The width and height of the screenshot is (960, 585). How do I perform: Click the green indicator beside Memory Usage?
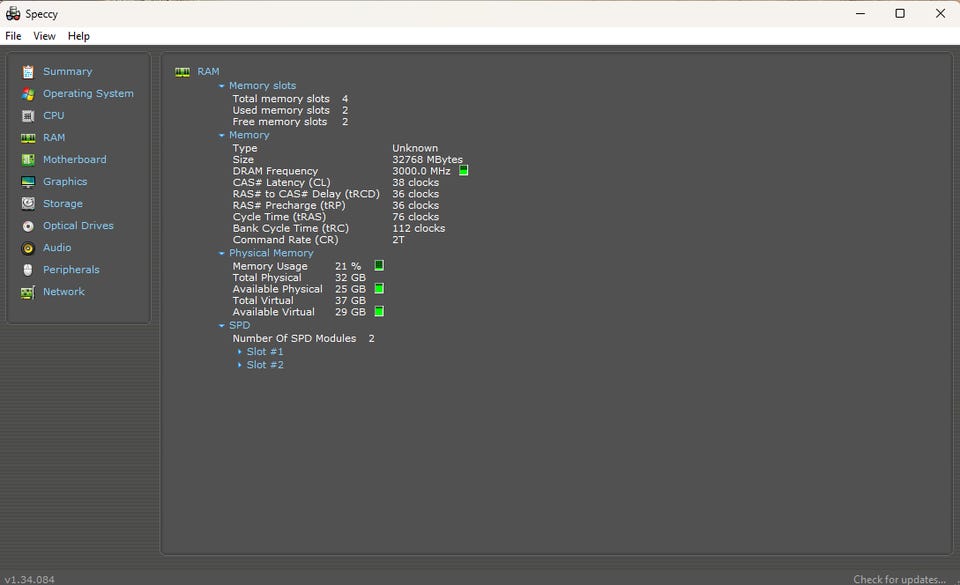[379, 266]
